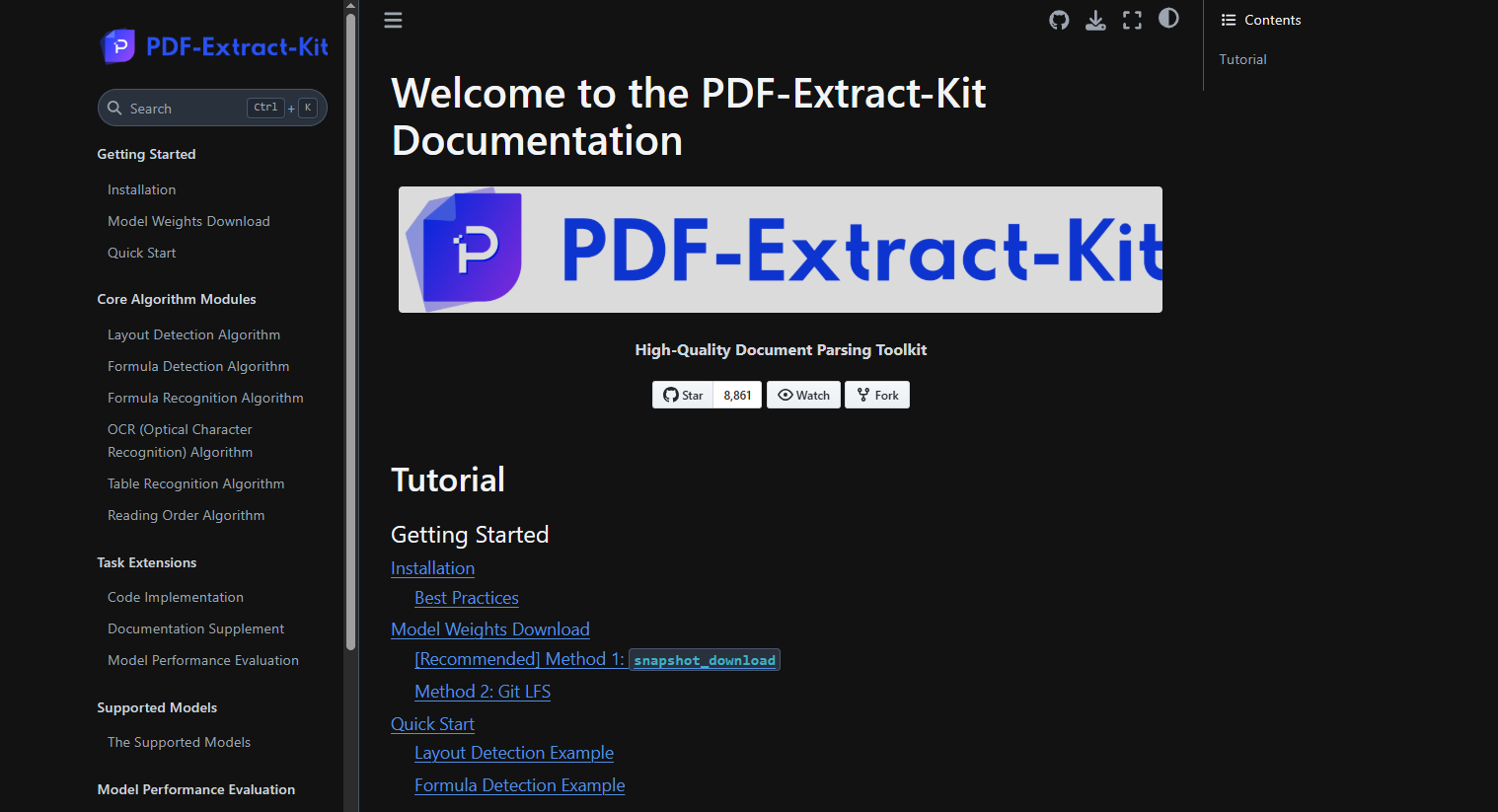Screen dimensions: 1498x812
Task: Open the 8,861 stargazers count
Action: click(737, 395)
